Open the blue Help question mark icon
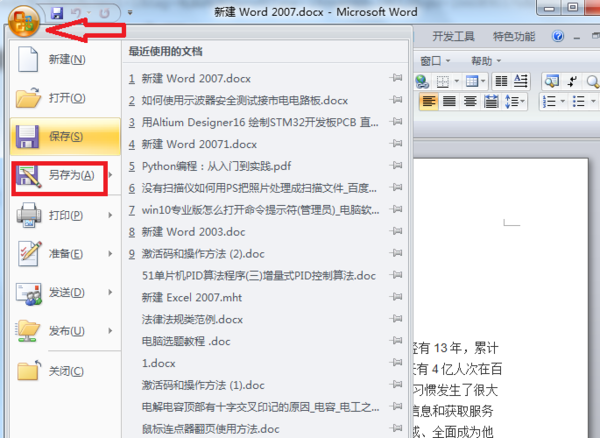 click(x=558, y=36)
